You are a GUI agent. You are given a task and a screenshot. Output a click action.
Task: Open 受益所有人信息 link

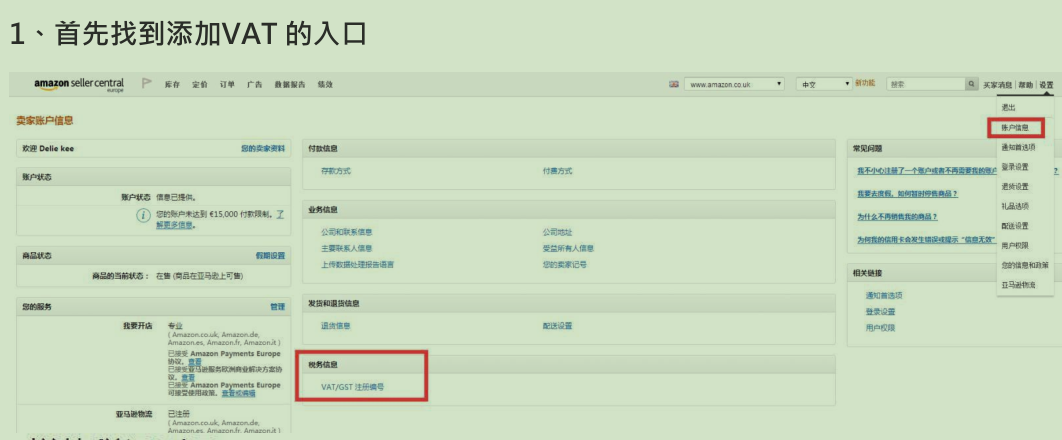568,248
